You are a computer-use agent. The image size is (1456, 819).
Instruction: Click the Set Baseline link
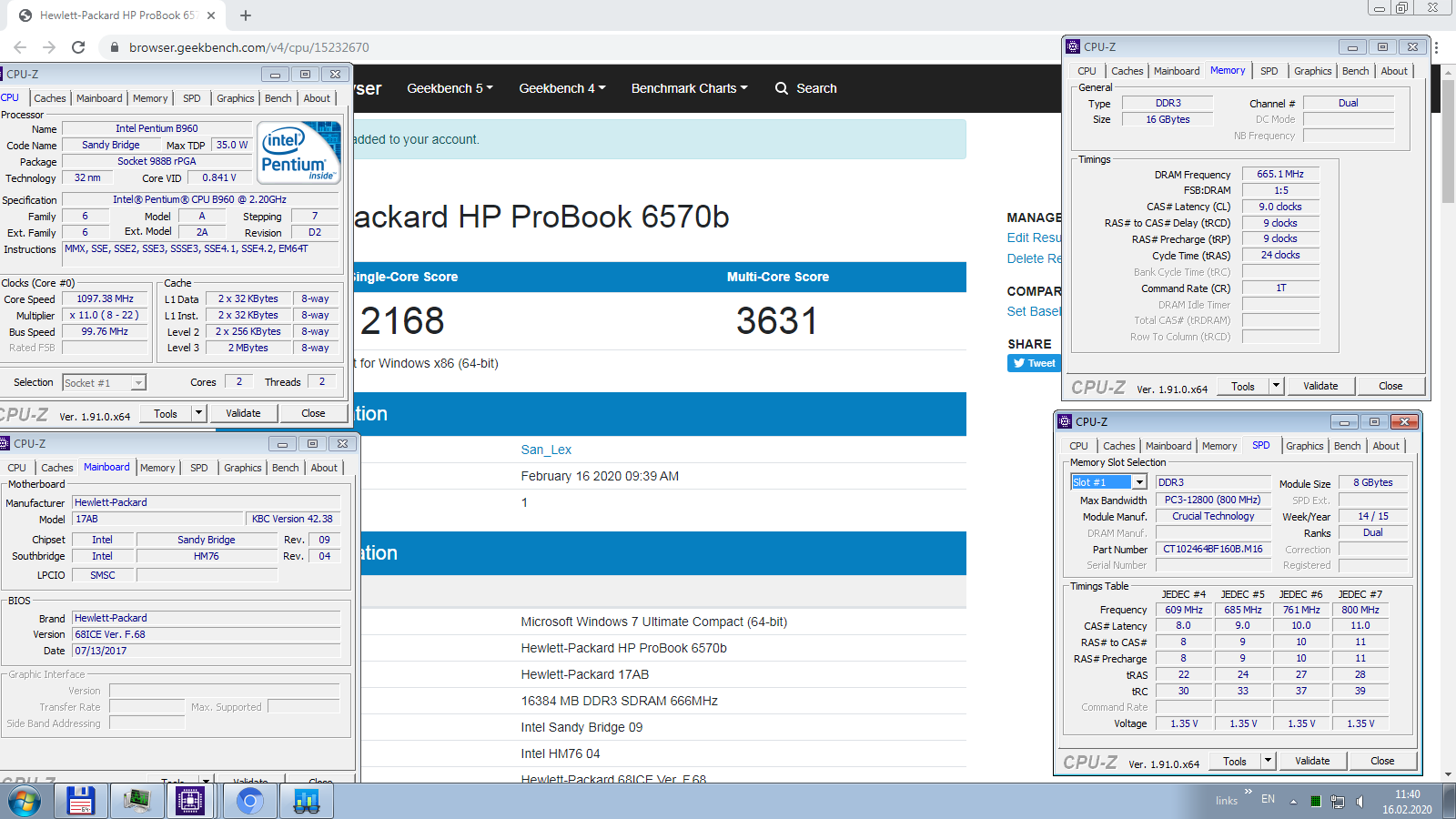coord(1035,311)
